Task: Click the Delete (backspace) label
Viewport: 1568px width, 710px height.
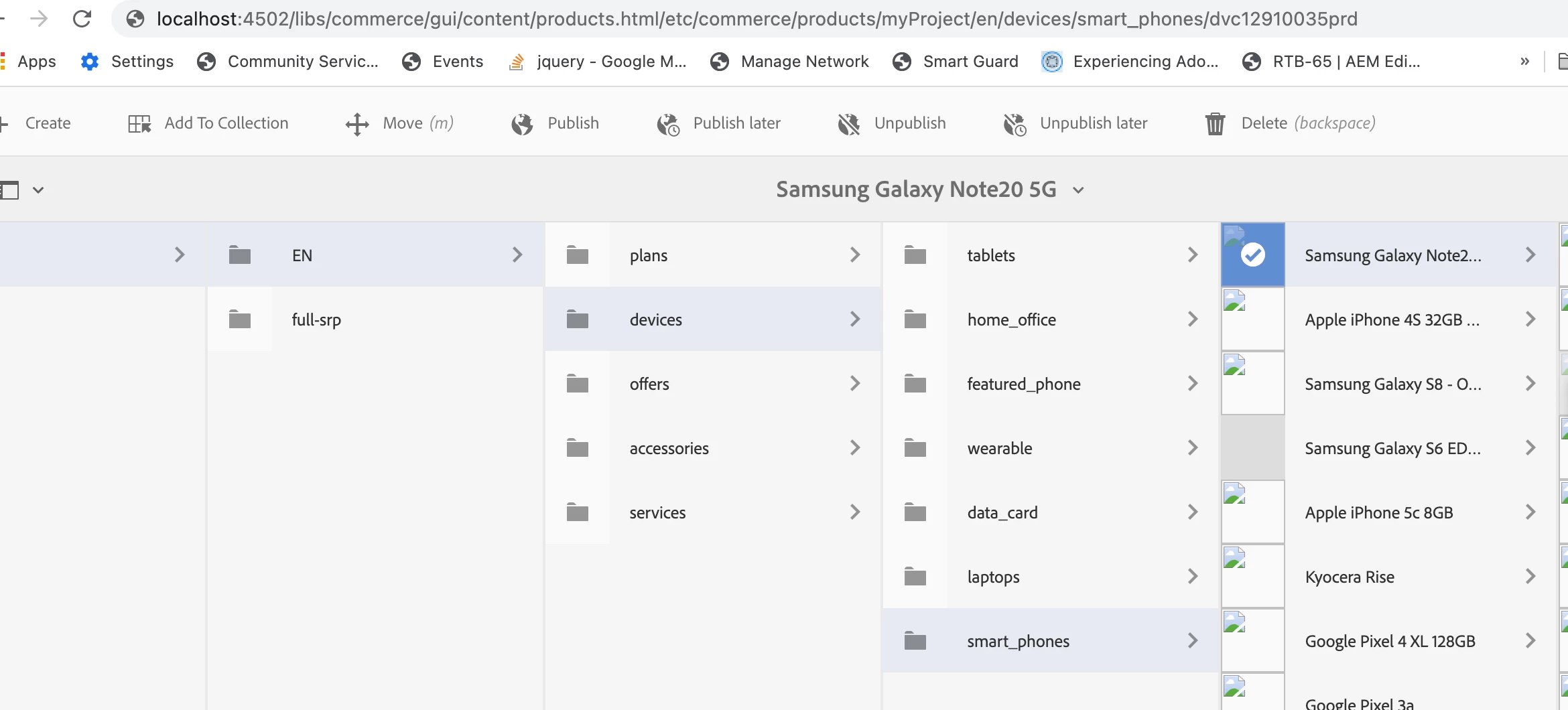Action: click(1309, 123)
